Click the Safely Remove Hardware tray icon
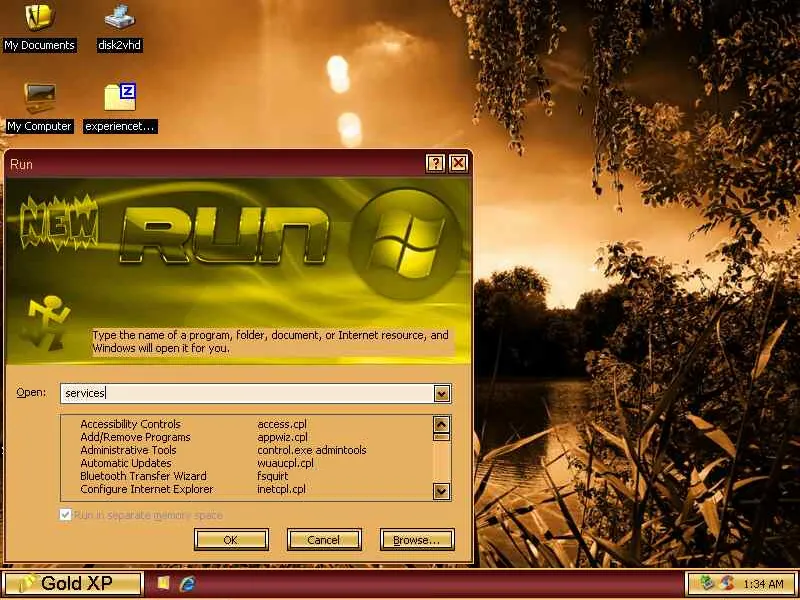The height and width of the screenshot is (600, 800). (x=707, y=583)
